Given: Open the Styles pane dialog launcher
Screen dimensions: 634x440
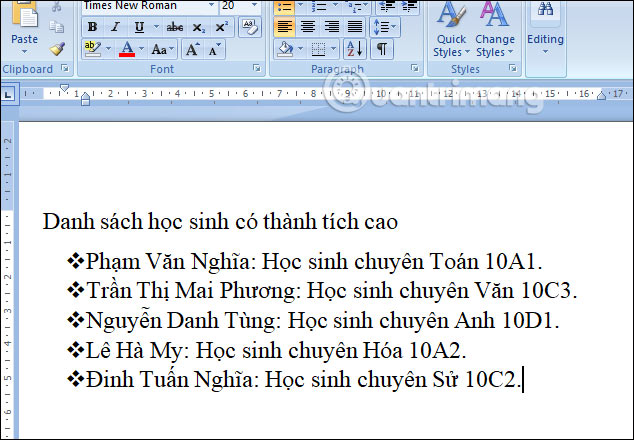Looking at the screenshot, I should [513, 68].
